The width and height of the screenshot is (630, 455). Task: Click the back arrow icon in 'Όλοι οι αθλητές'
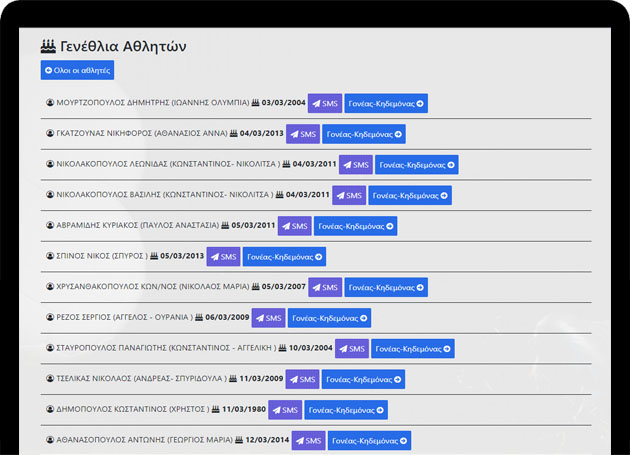49,70
